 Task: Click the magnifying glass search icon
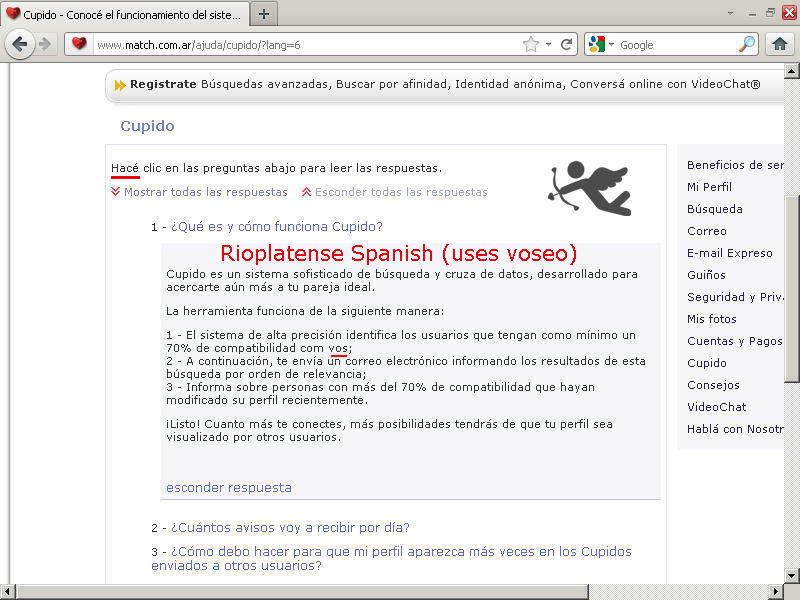pos(746,44)
